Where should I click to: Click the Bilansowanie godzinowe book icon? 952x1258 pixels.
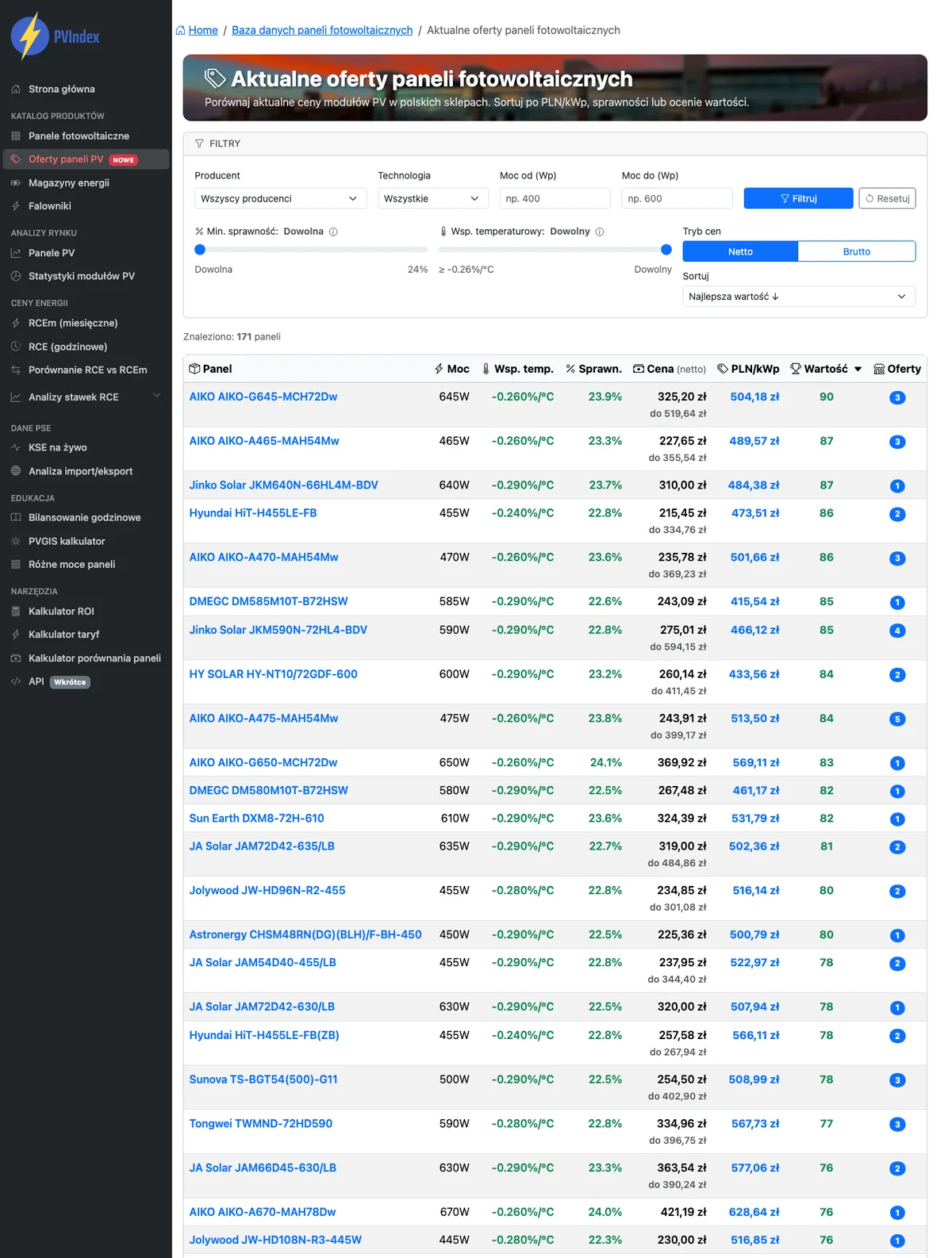(x=16, y=517)
